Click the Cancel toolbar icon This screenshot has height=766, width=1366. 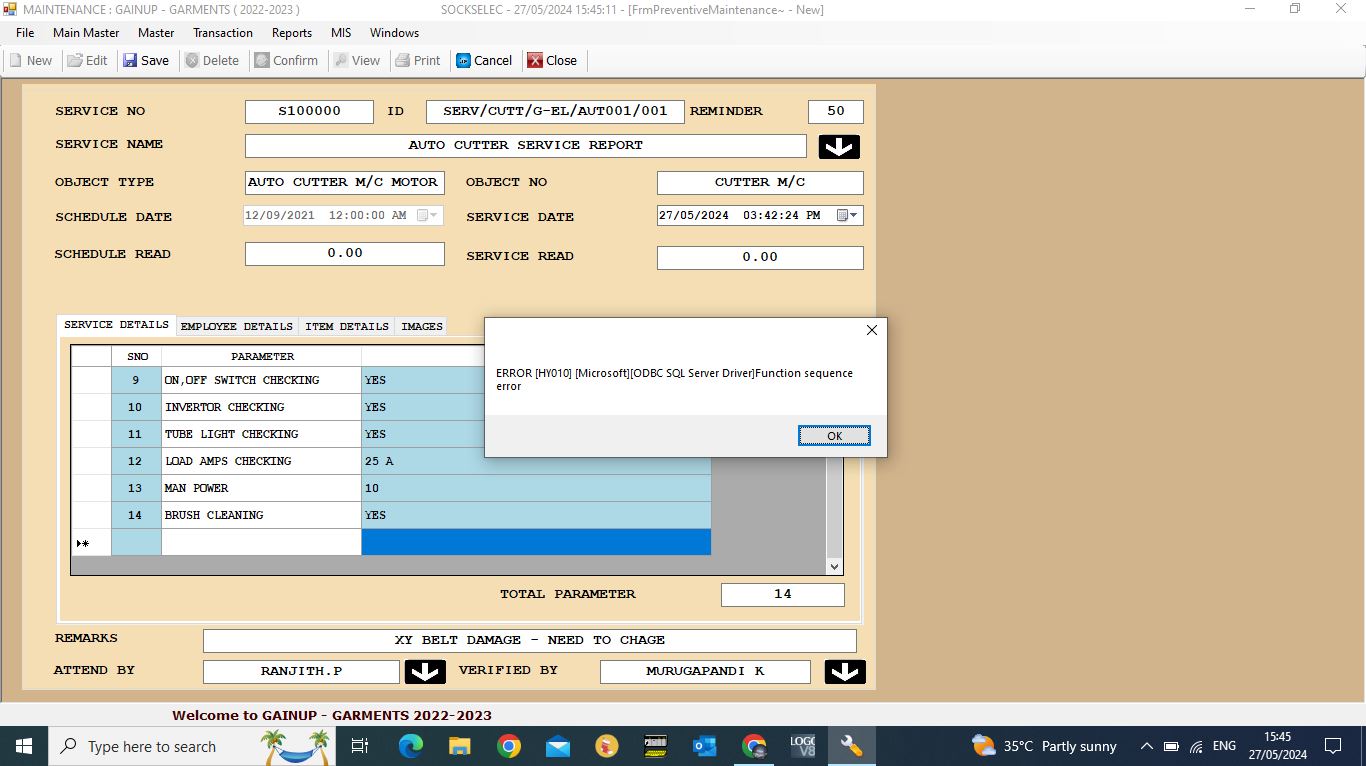(x=464, y=60)
